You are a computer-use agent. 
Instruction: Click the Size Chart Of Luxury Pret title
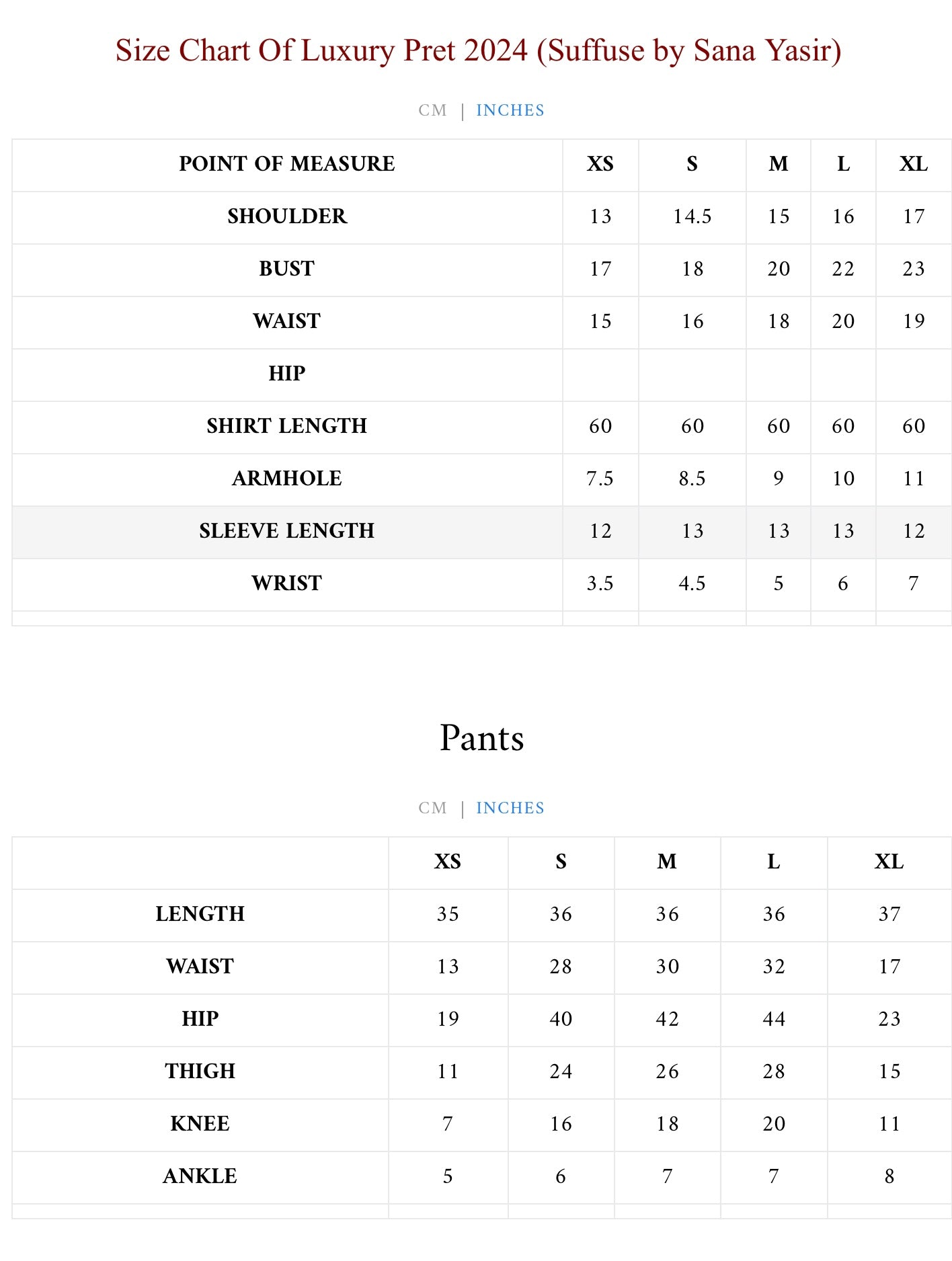[478, 50]
